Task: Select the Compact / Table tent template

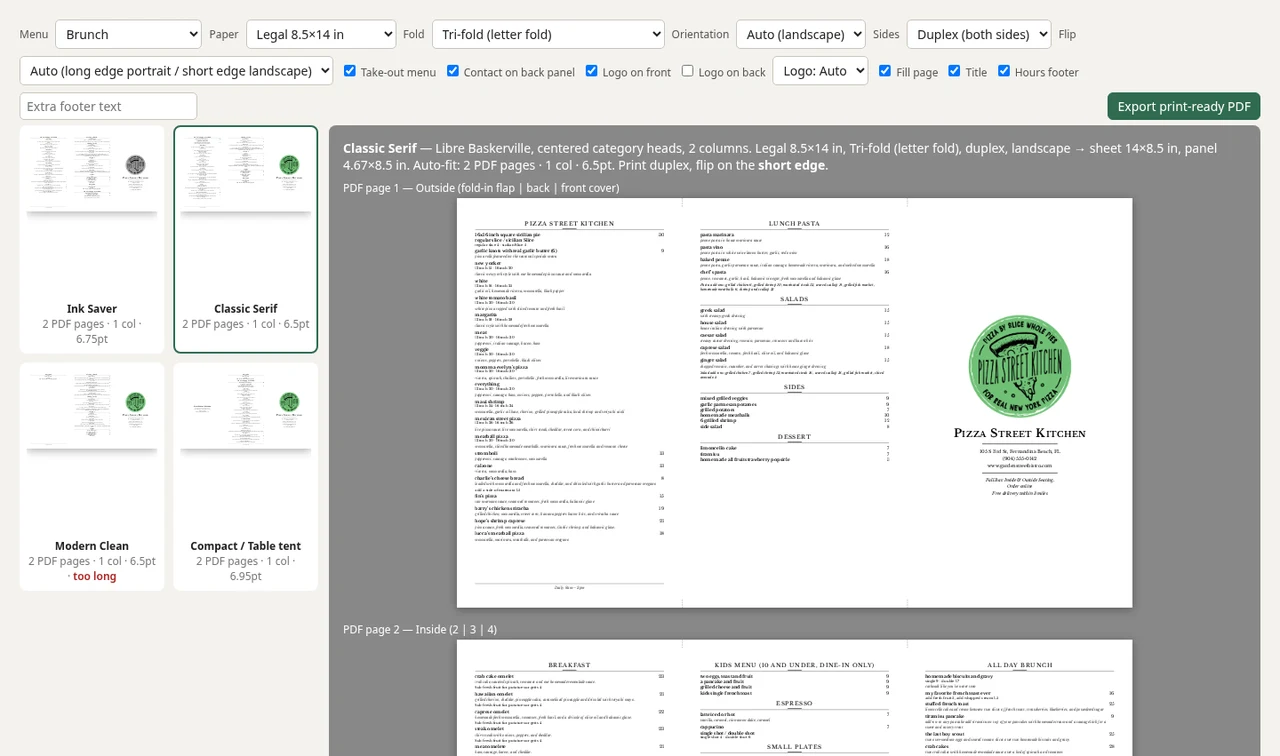Action: coord(246,476)
